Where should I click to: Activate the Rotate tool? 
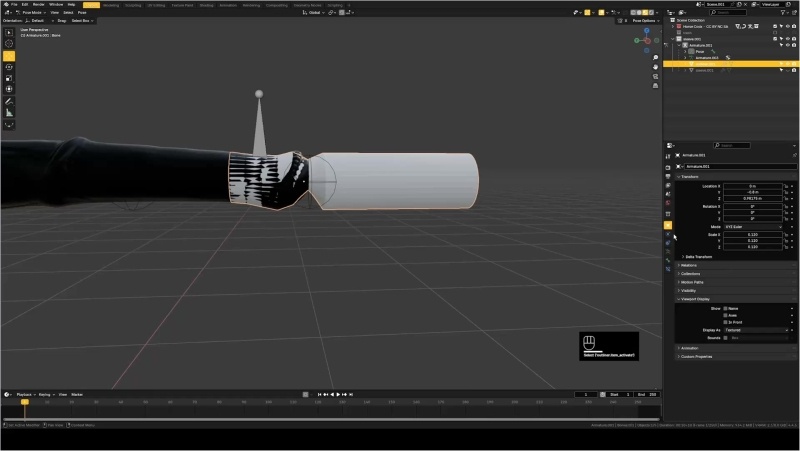pyautogui.click(x=9, y=66)
